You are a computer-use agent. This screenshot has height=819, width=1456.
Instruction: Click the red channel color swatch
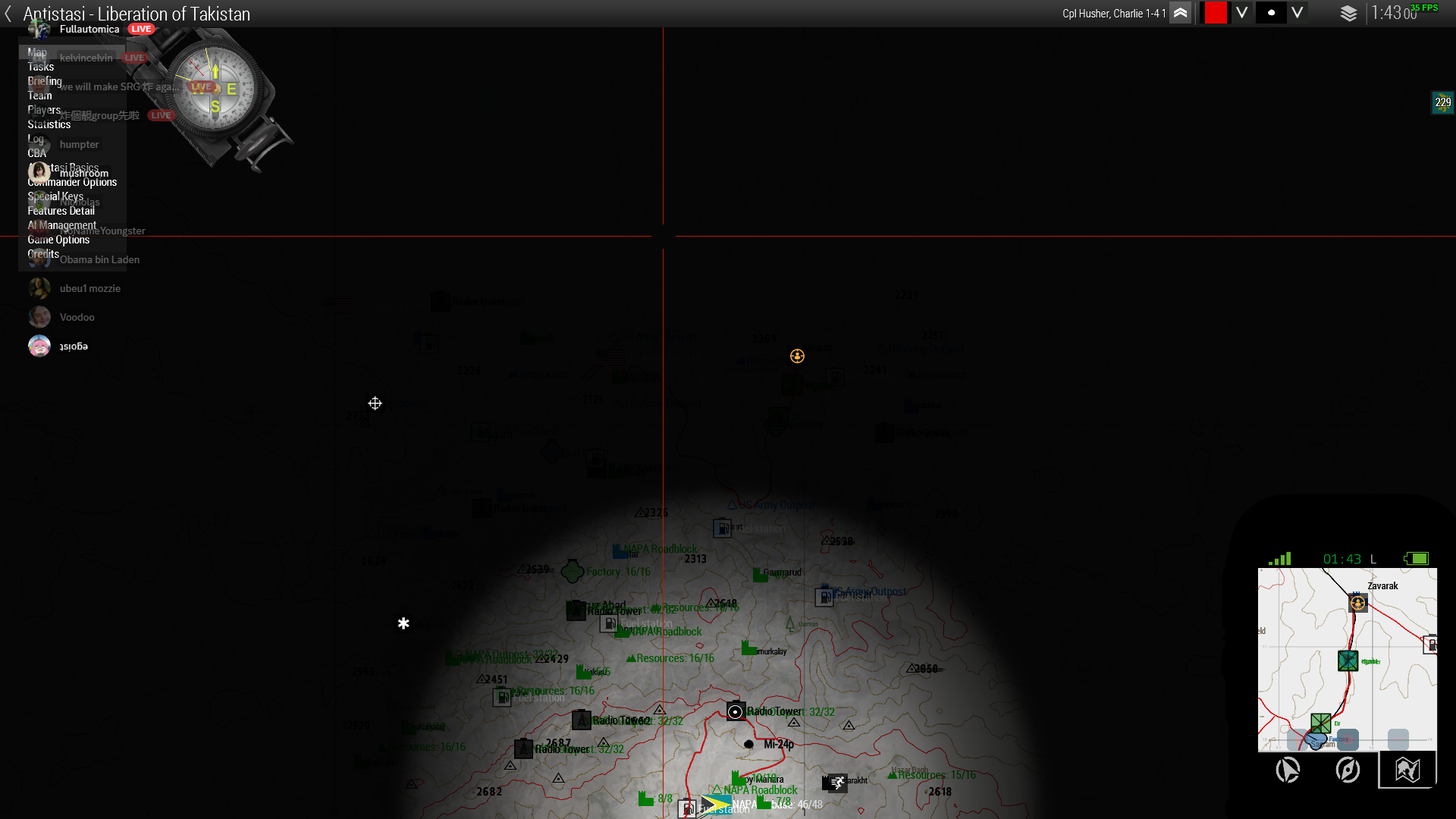[1214, 13]
